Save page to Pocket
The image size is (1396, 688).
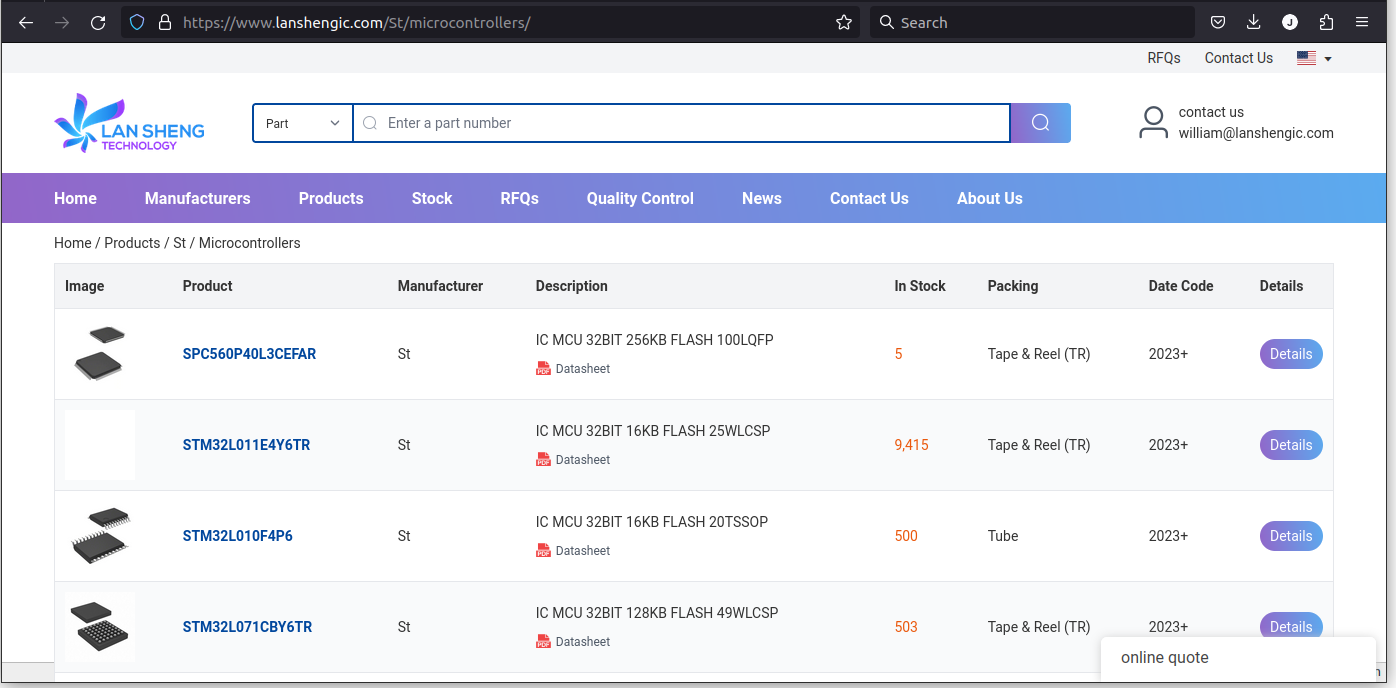[x=1218, y=22]
